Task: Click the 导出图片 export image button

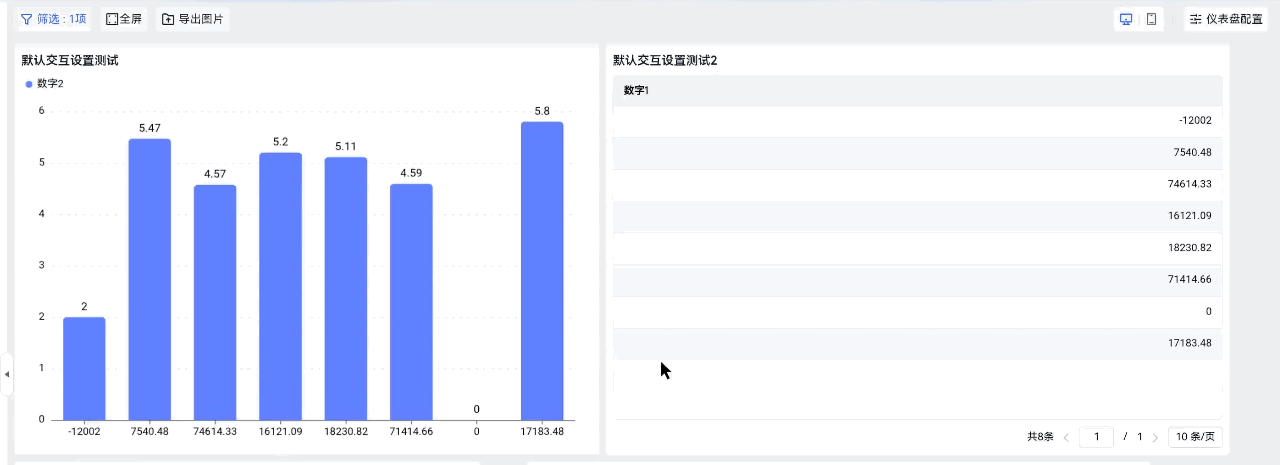Action: coord(193,19)
